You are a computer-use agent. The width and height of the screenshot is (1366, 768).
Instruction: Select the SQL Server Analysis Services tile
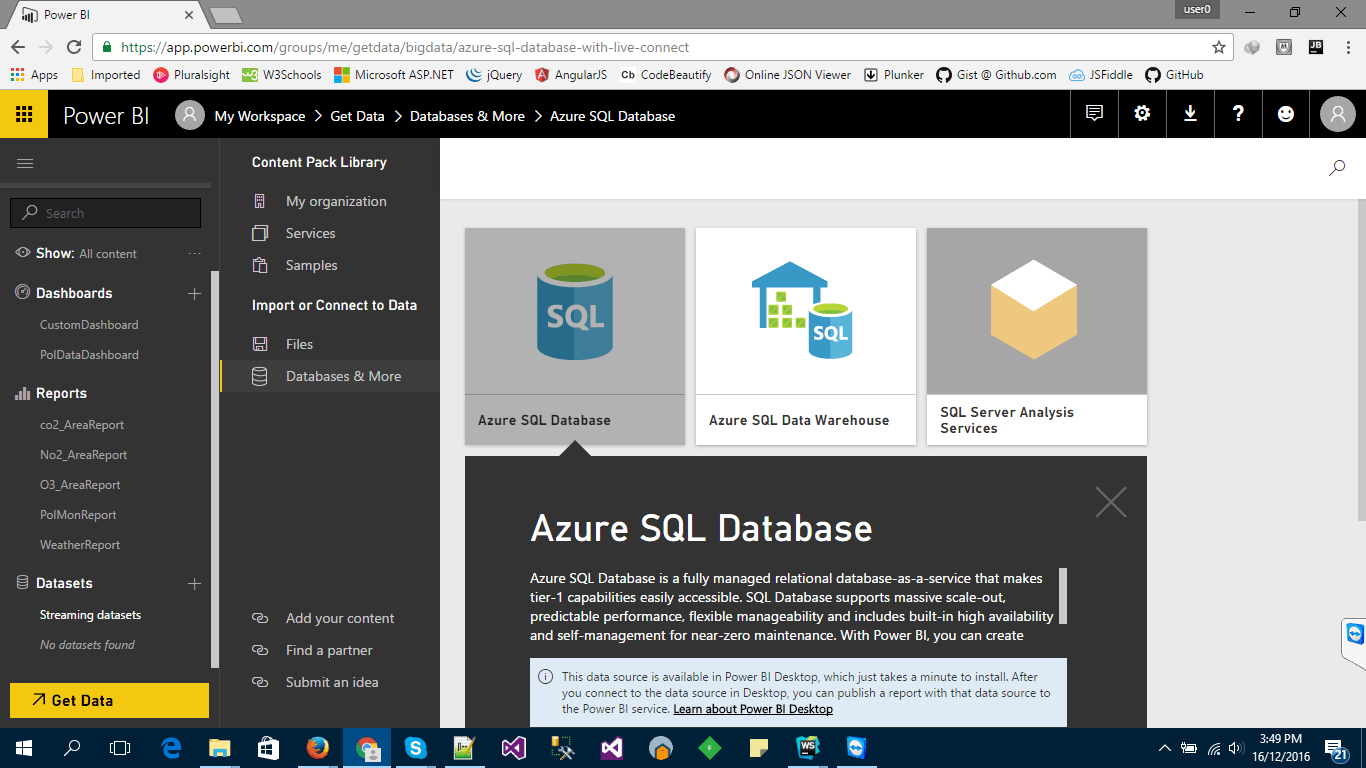click(1037, 336)
